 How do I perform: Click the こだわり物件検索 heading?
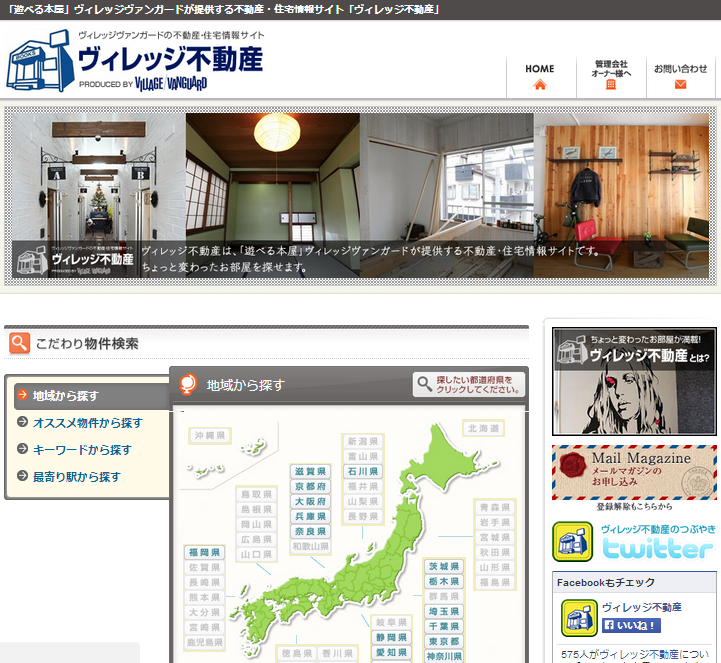(87, 344)
